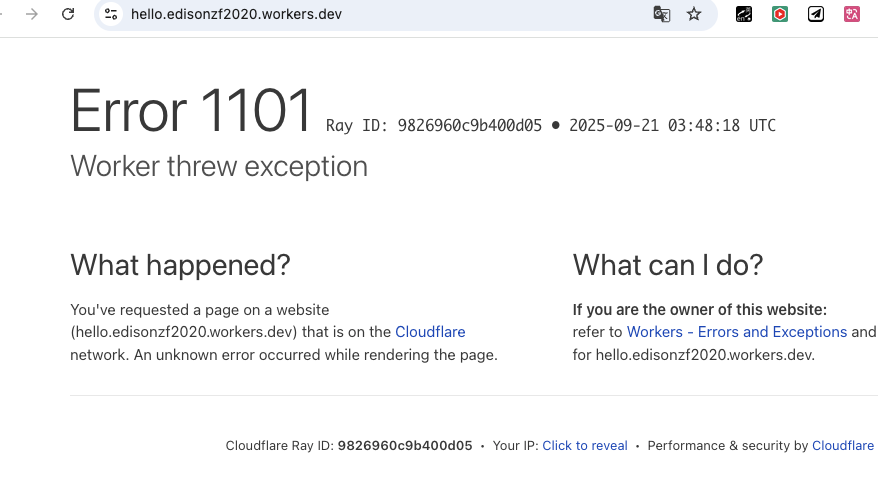Open the Cloudflare link in footer
Screen dimensions: 878x502
pos(843,445)
